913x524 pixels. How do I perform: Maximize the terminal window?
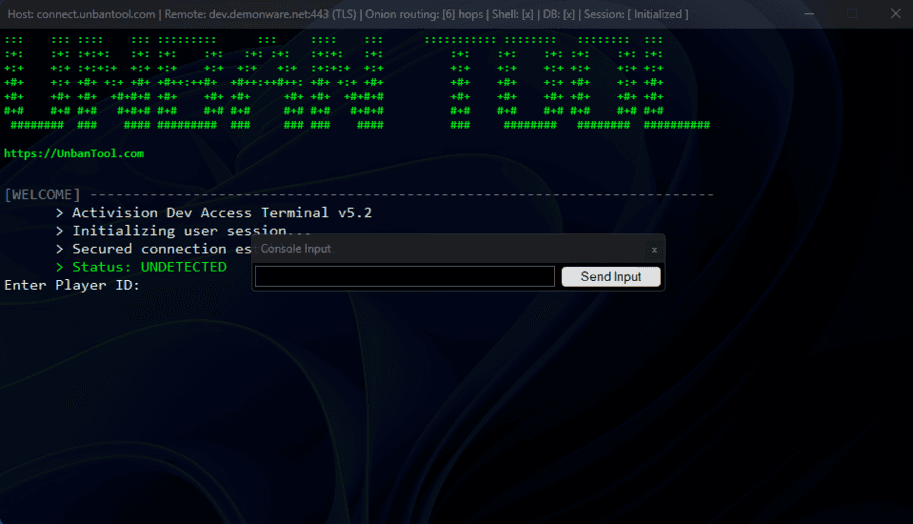(x=852, y=13)
